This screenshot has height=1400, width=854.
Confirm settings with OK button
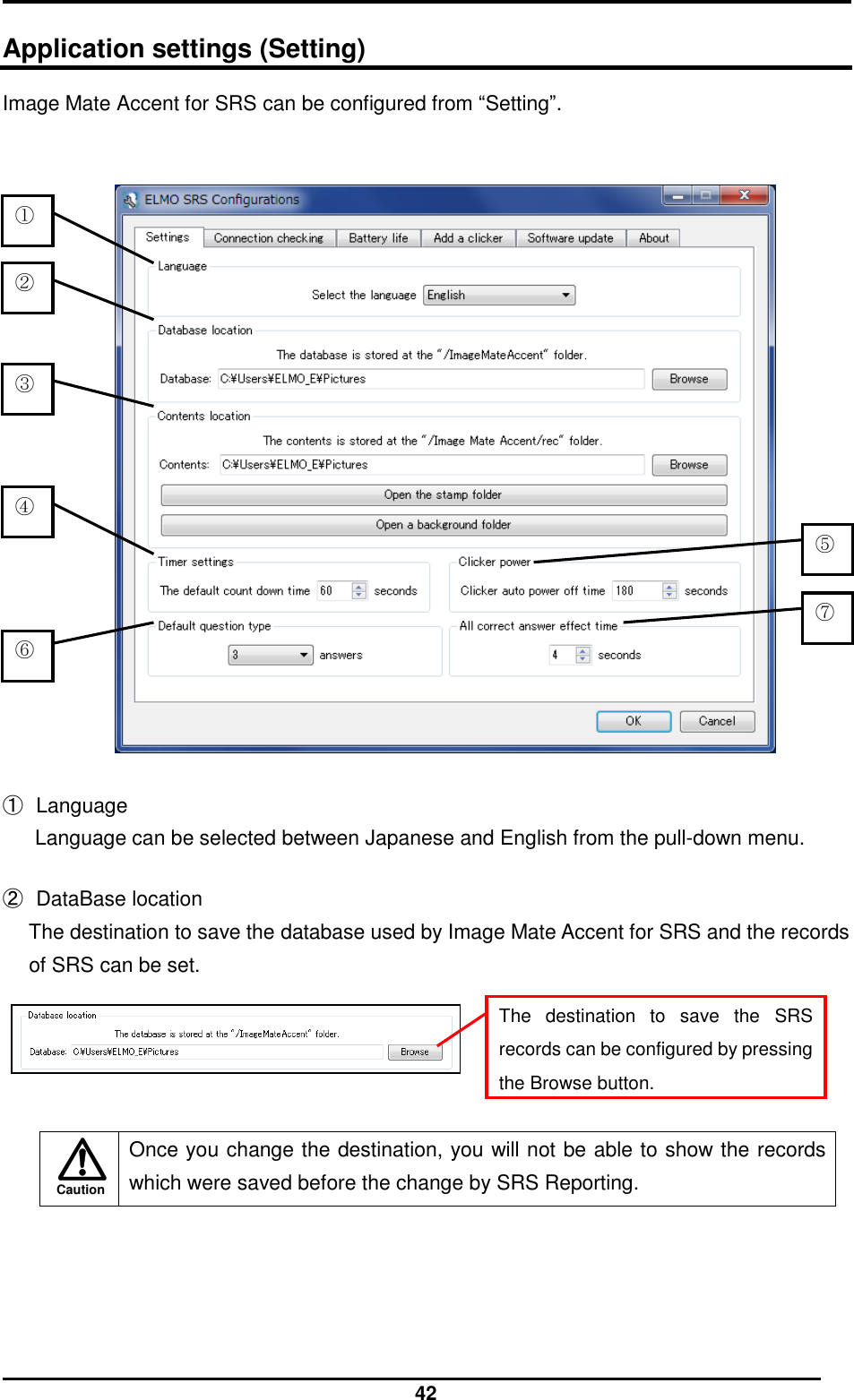[x=634, y=721]
